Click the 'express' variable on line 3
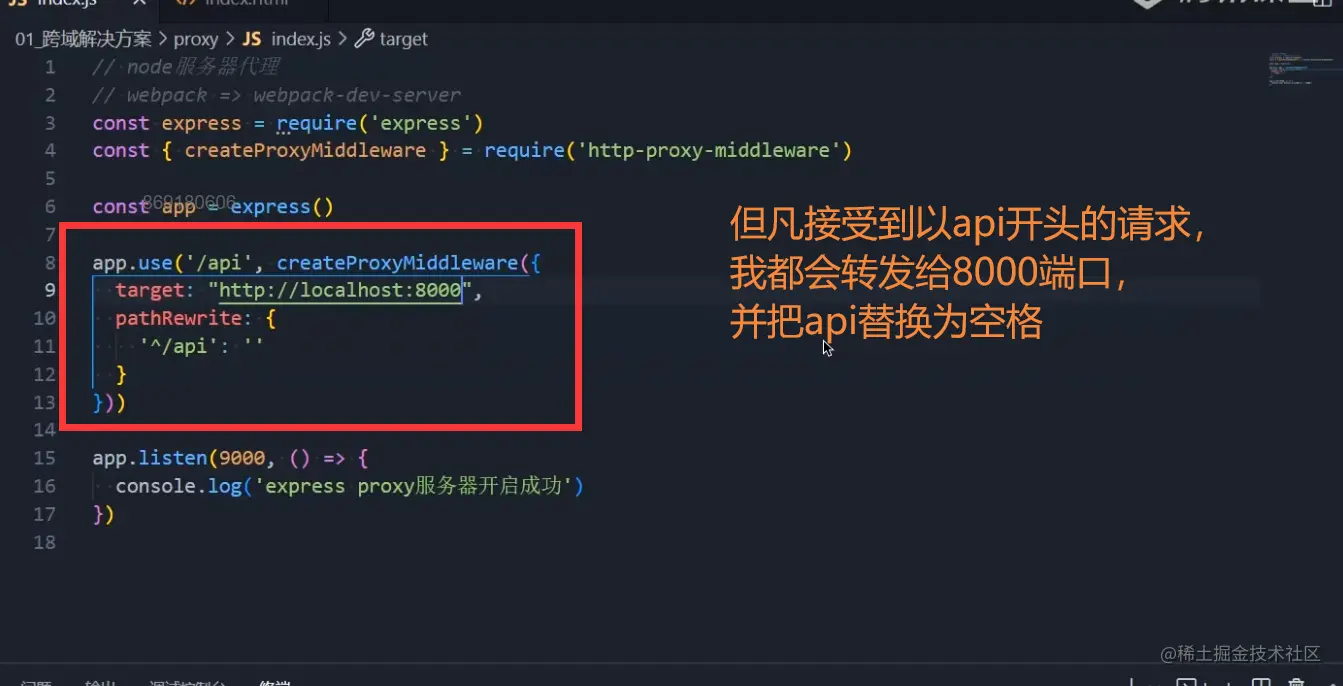Viewport: 1343px width, 686px height. coord(201,123)
